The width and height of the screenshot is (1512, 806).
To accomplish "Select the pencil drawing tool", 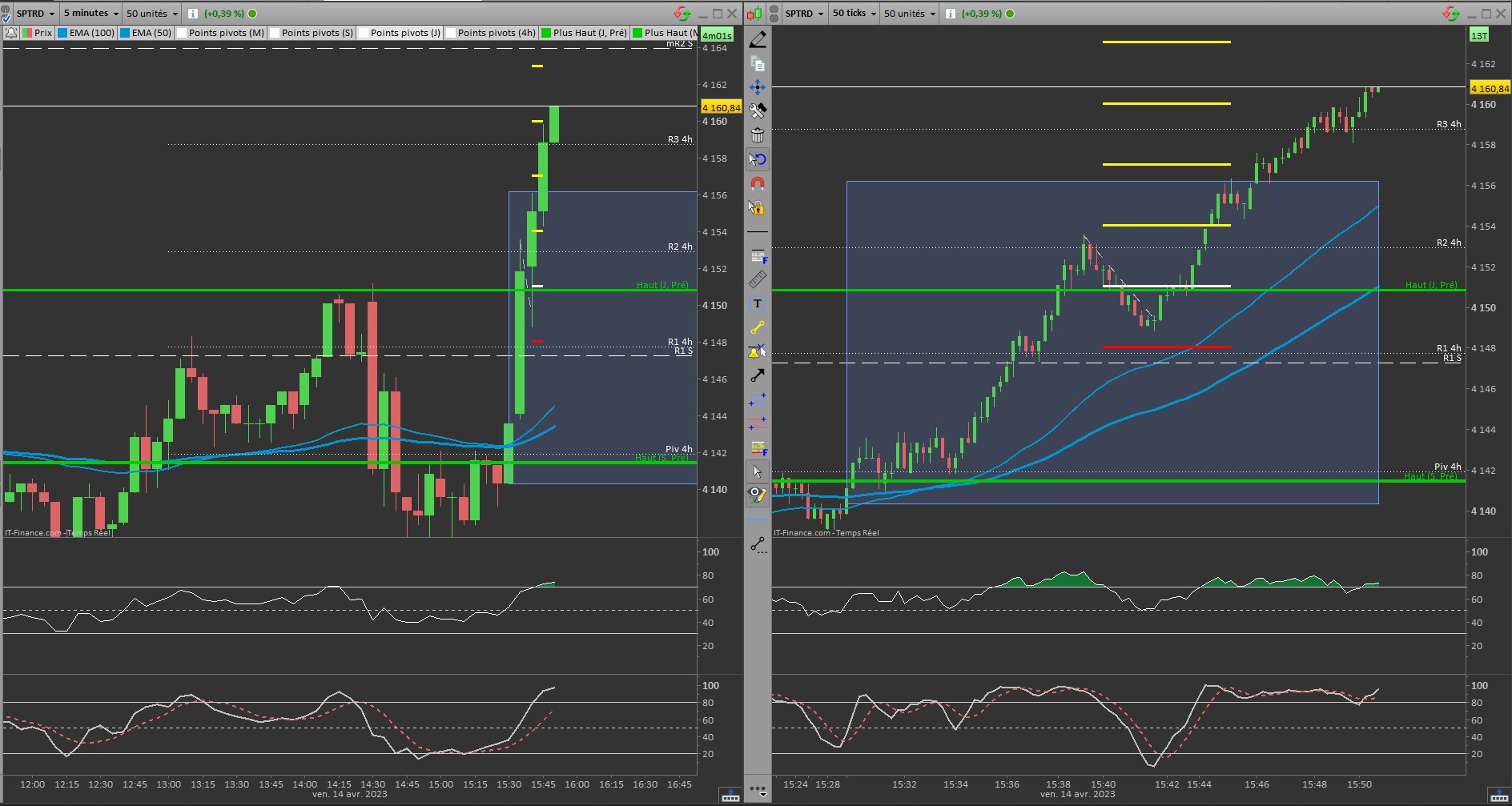I will click(x=758, y=39).
